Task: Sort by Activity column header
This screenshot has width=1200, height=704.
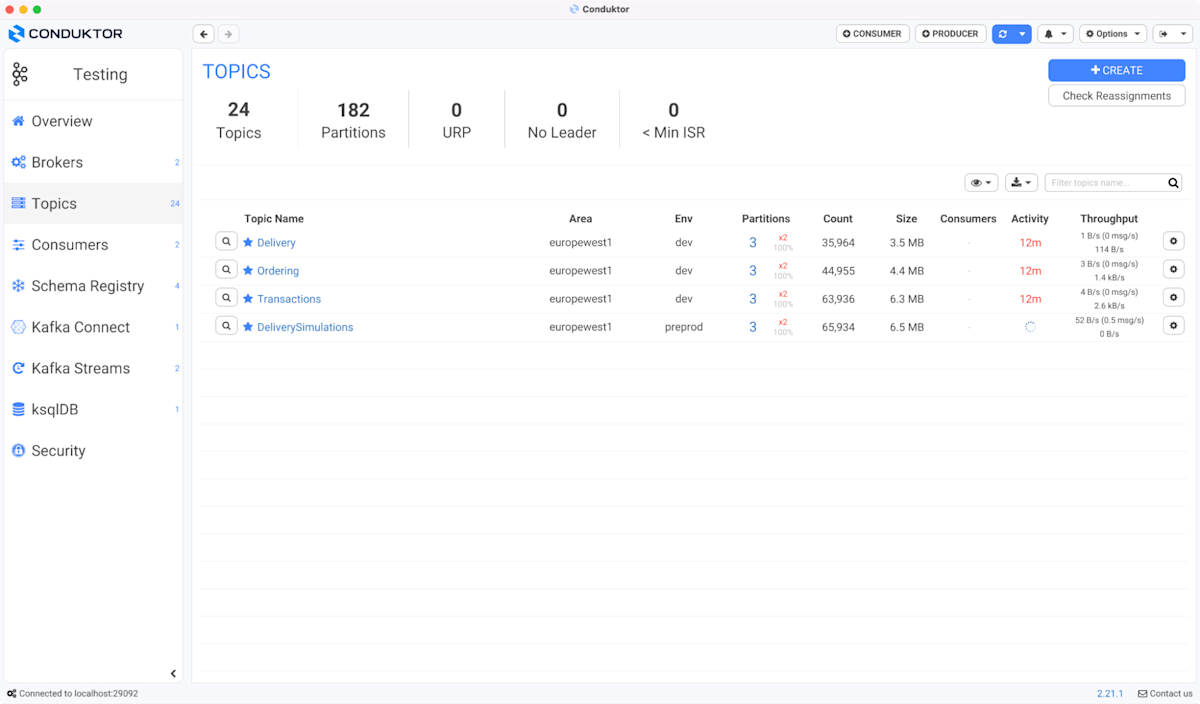Action: click(1030, 219)
